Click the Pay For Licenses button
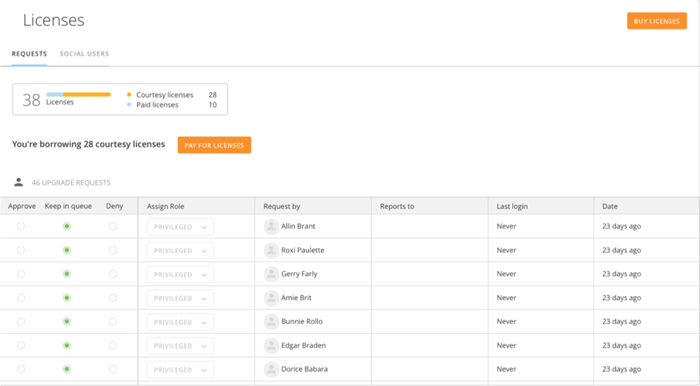This screenshot has height=386, width=700. pyautogui.click(x=214, y=145)
